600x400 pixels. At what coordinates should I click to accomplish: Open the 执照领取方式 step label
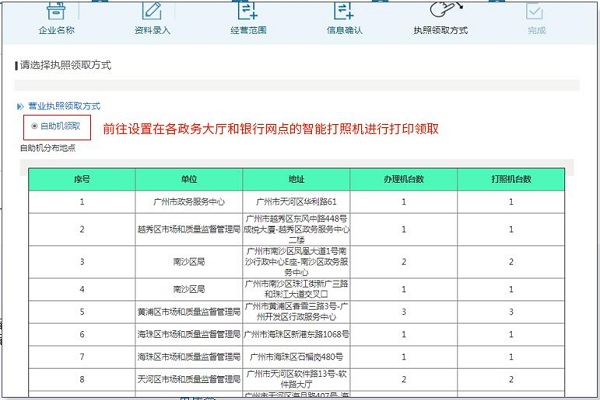[440, 30]
